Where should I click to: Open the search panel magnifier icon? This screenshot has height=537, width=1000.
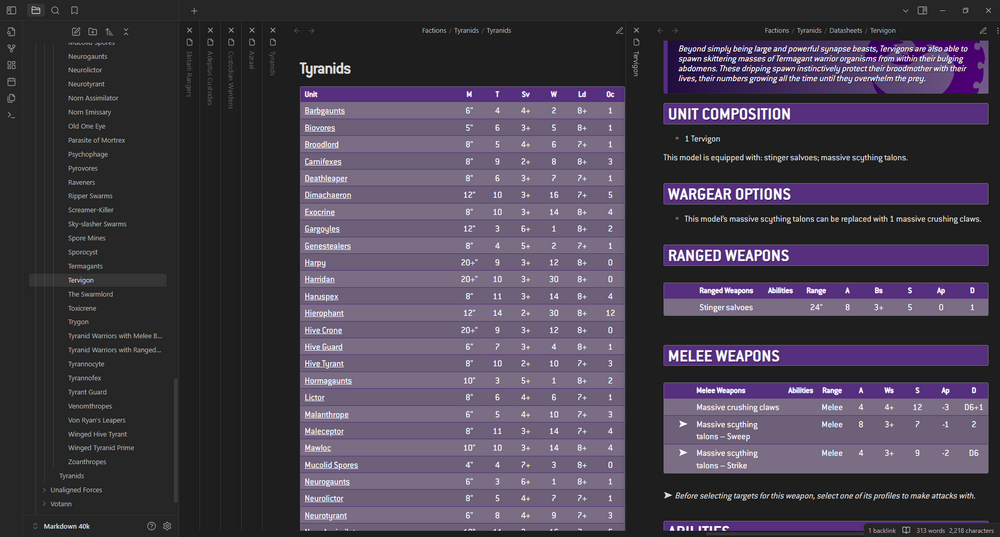pyautogui.click(x=55, y=10)
